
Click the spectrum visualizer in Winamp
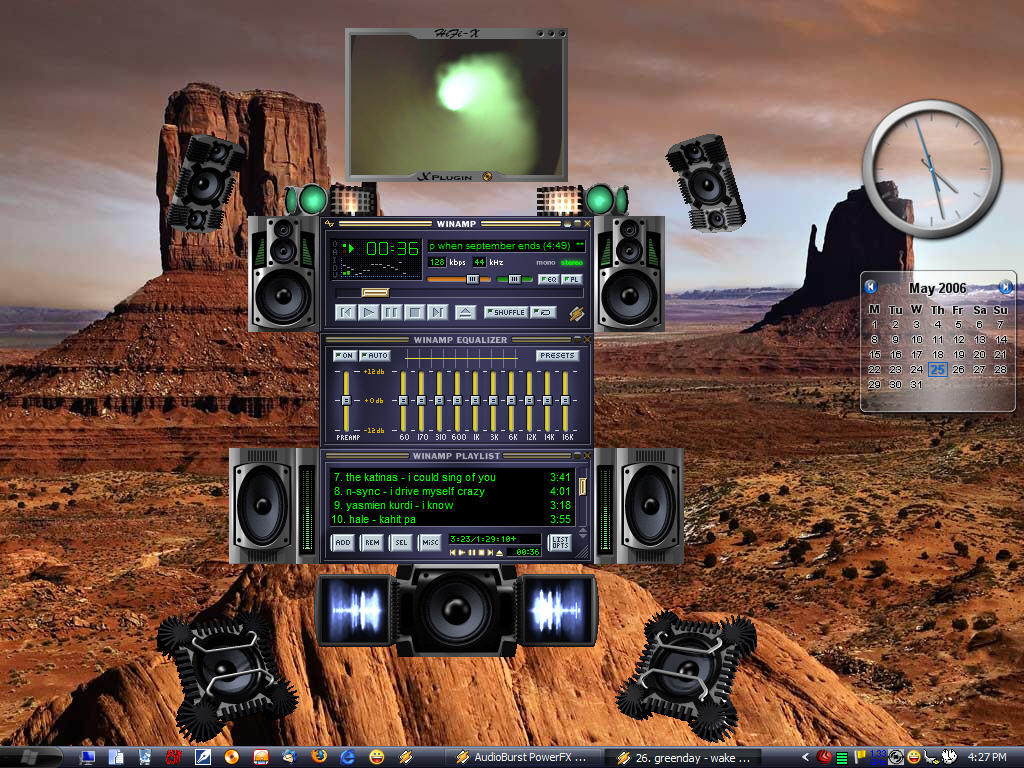pos(380,268)
